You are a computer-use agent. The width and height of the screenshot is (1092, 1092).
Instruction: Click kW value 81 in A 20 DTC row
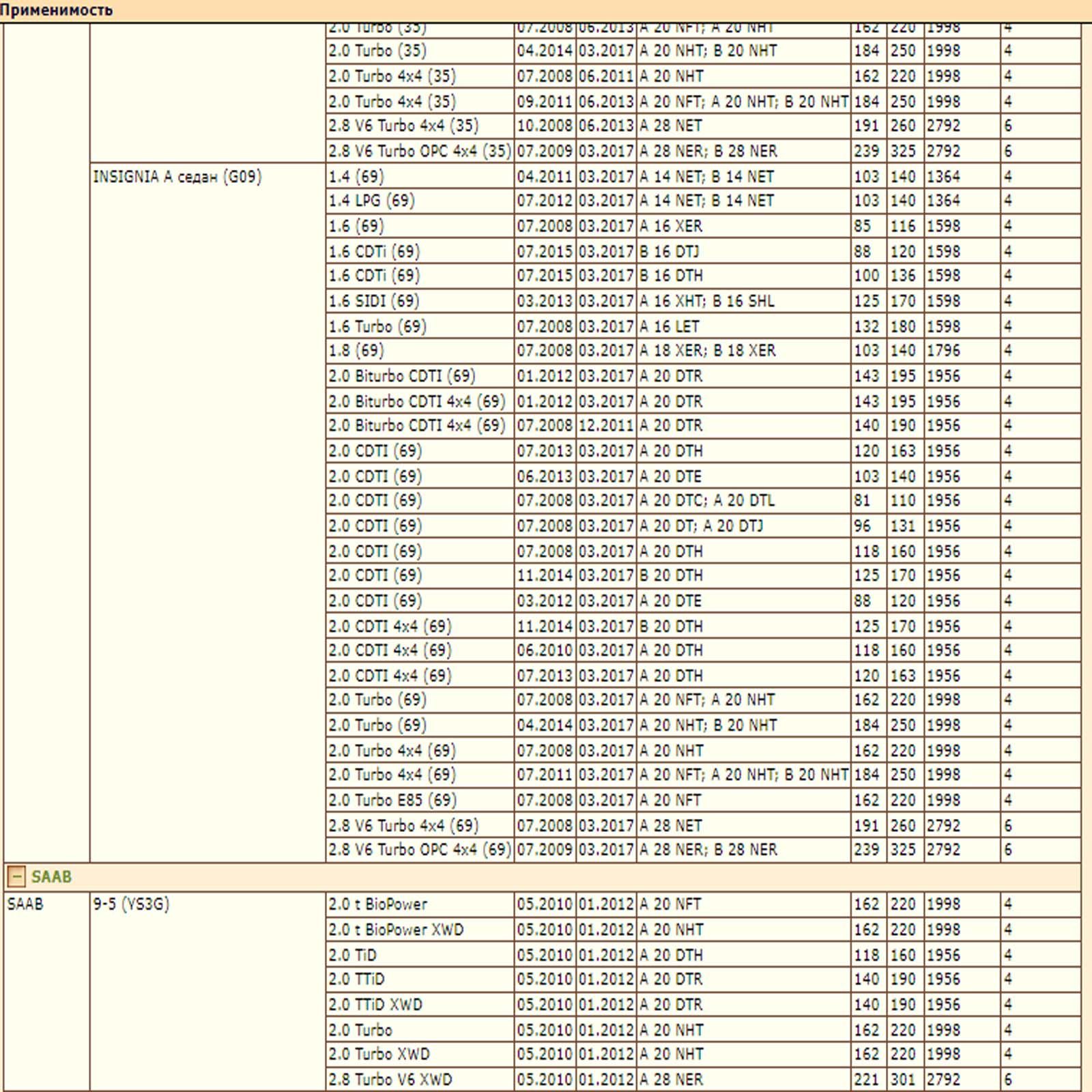tap(863, 501)
